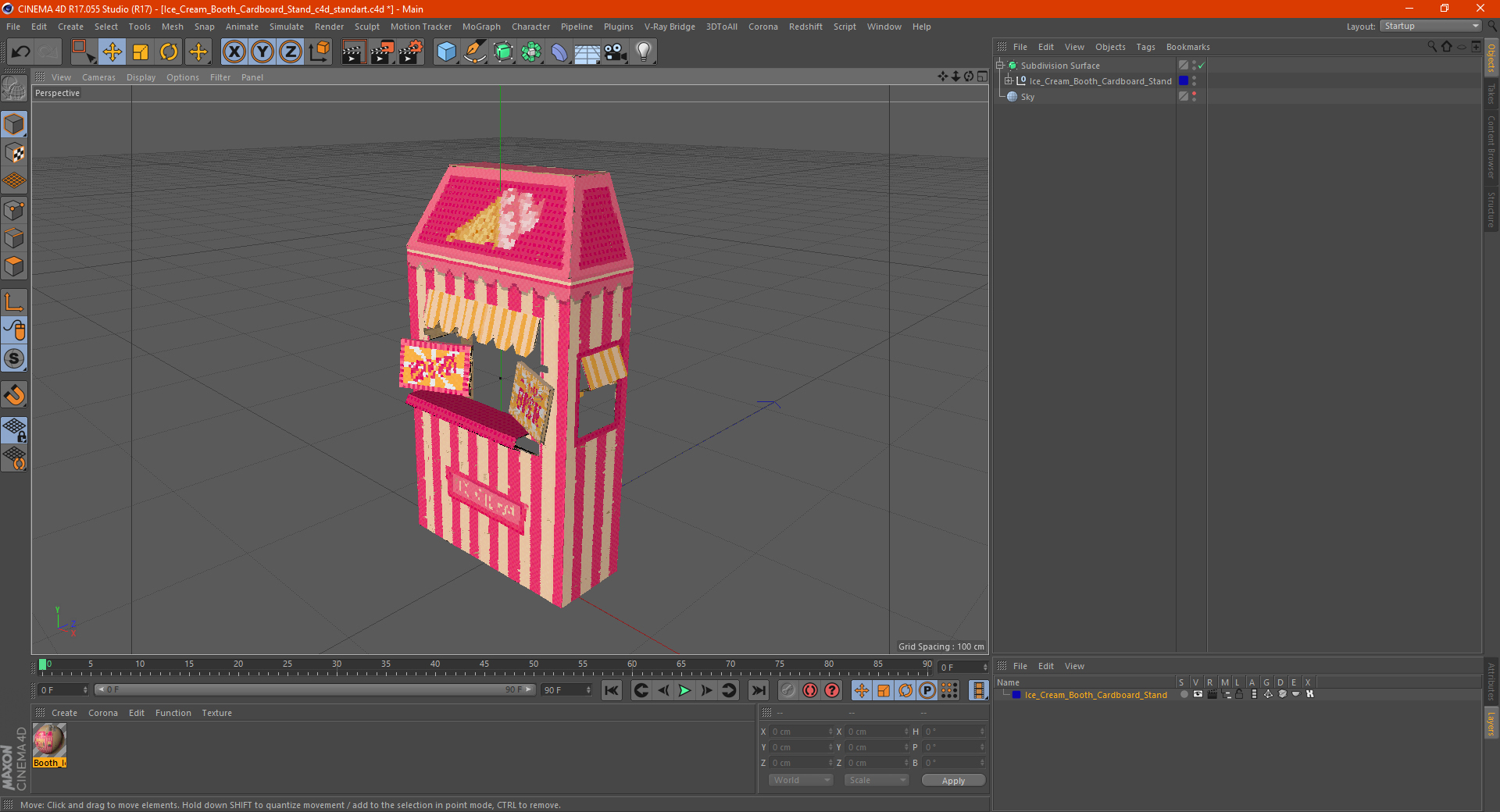Open the MoGraph menu
Screen dimensions: 1500x812
pos(481,27)
